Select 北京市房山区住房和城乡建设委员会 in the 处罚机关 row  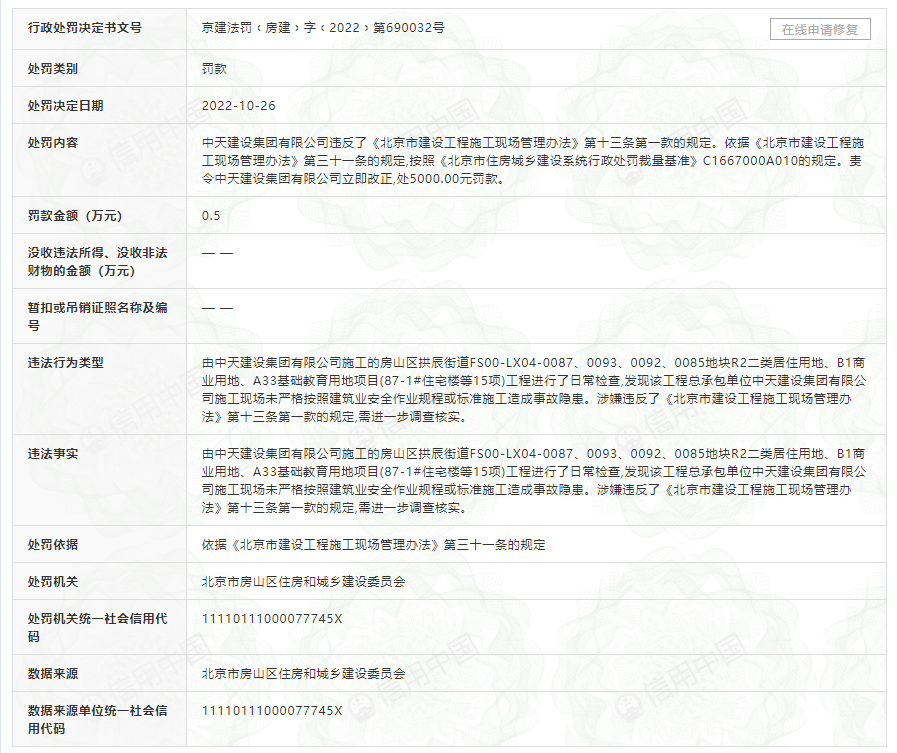coord(303,581)
